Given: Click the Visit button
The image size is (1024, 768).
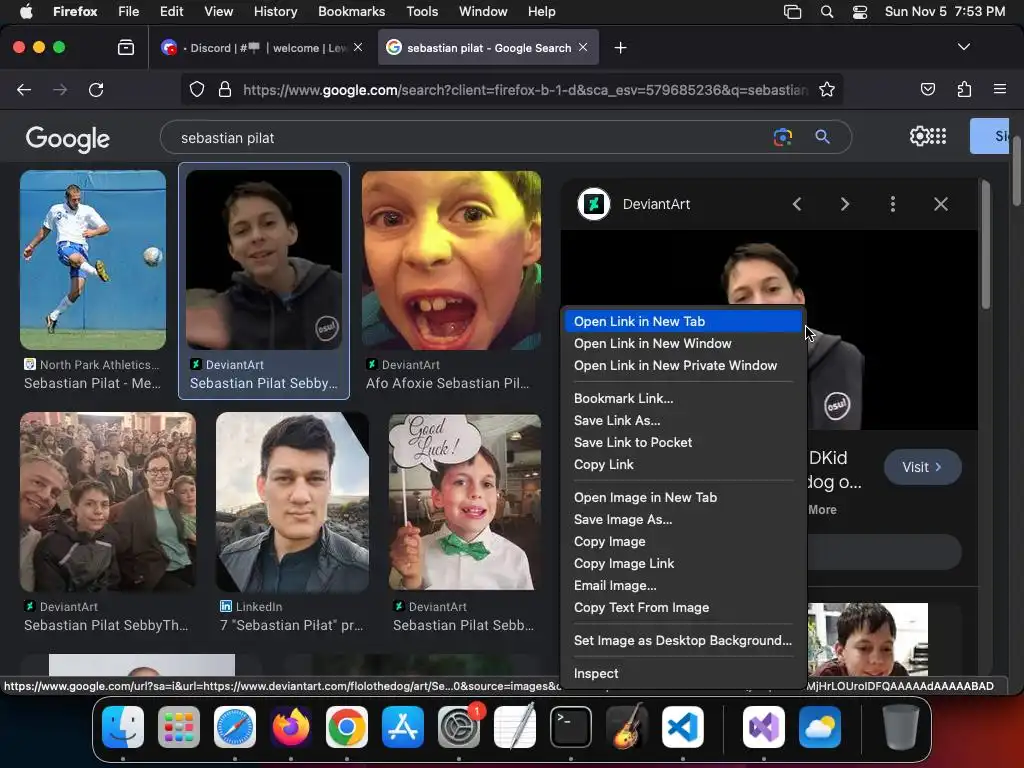Looking at the screenshot, I should 922,467.
